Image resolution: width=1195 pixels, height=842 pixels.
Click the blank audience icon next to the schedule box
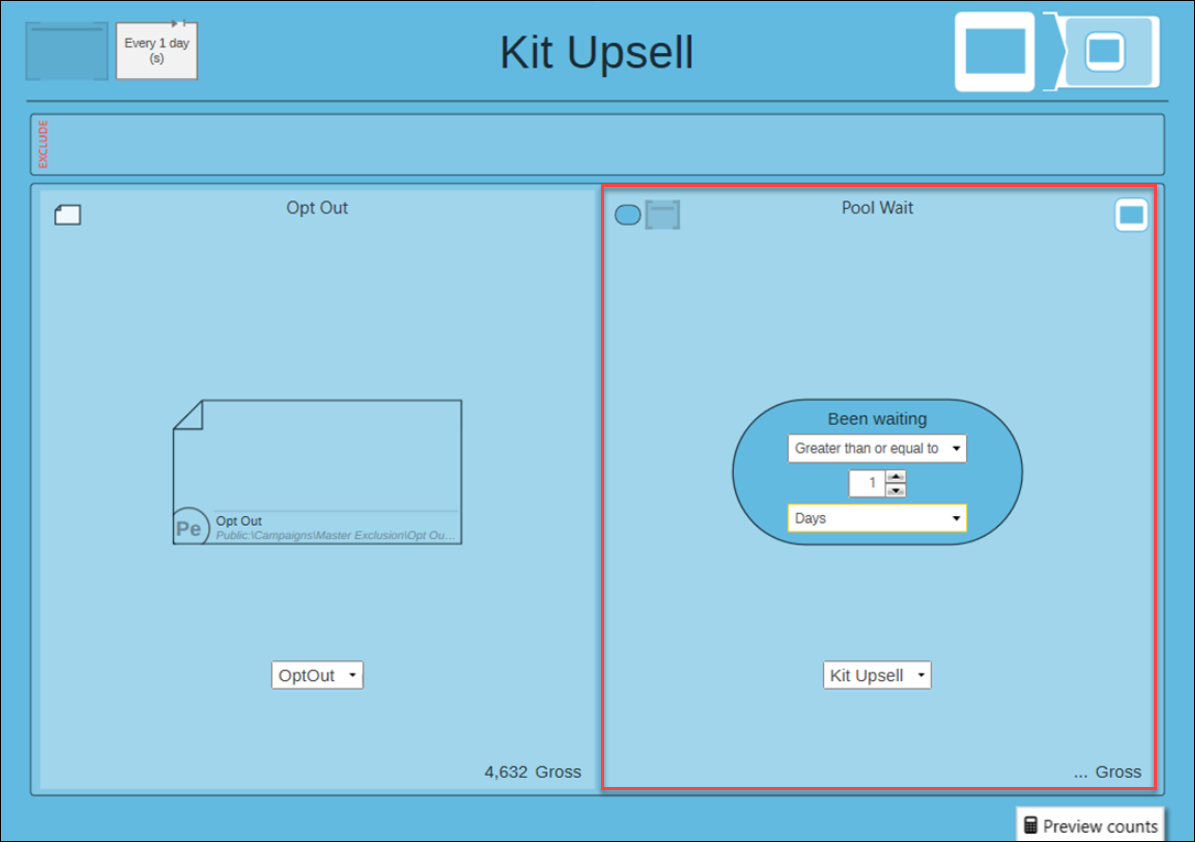[67, 51]
